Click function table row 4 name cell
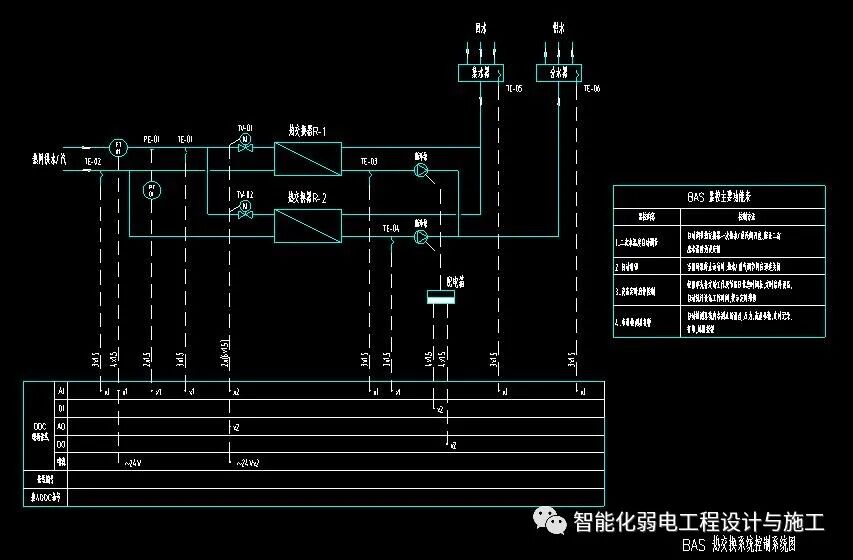The image size is (853, 560). [647, 322]
